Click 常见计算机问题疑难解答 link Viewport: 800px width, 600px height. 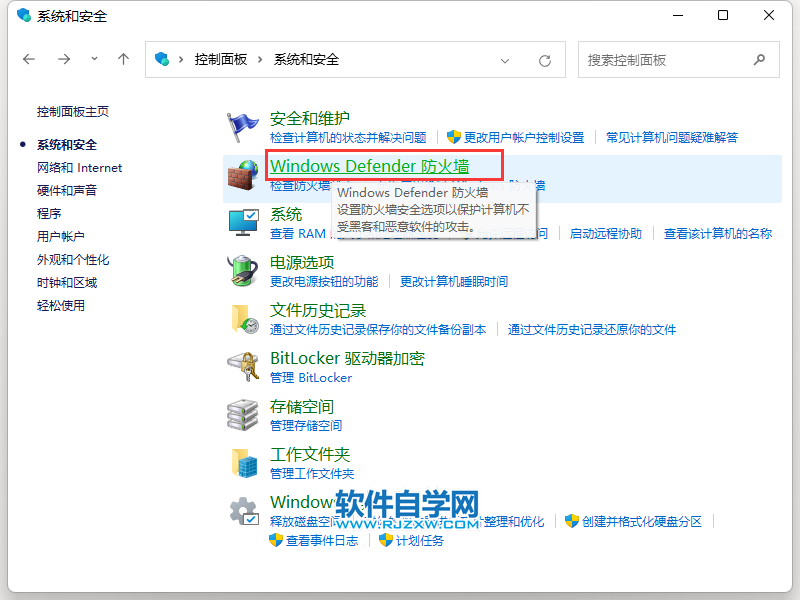(x=672, y=138)
